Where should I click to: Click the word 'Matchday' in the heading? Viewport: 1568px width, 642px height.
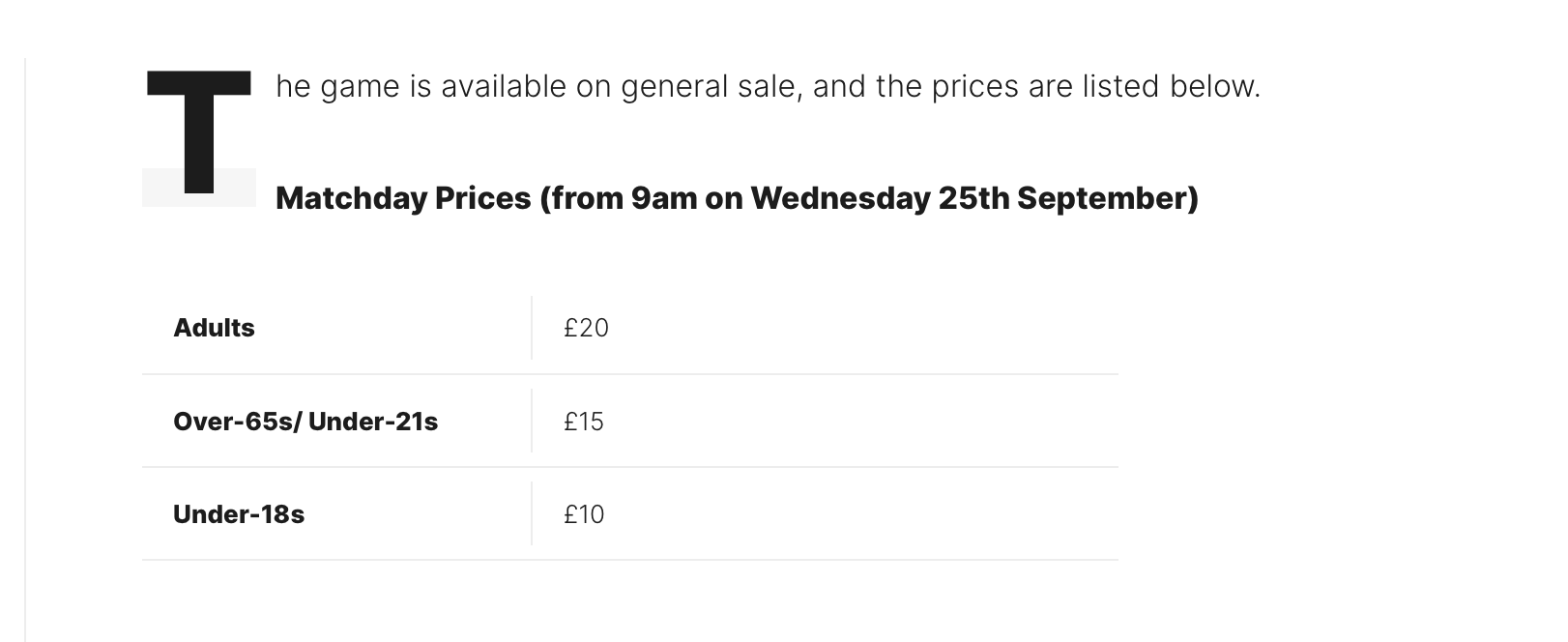(352, 198)
